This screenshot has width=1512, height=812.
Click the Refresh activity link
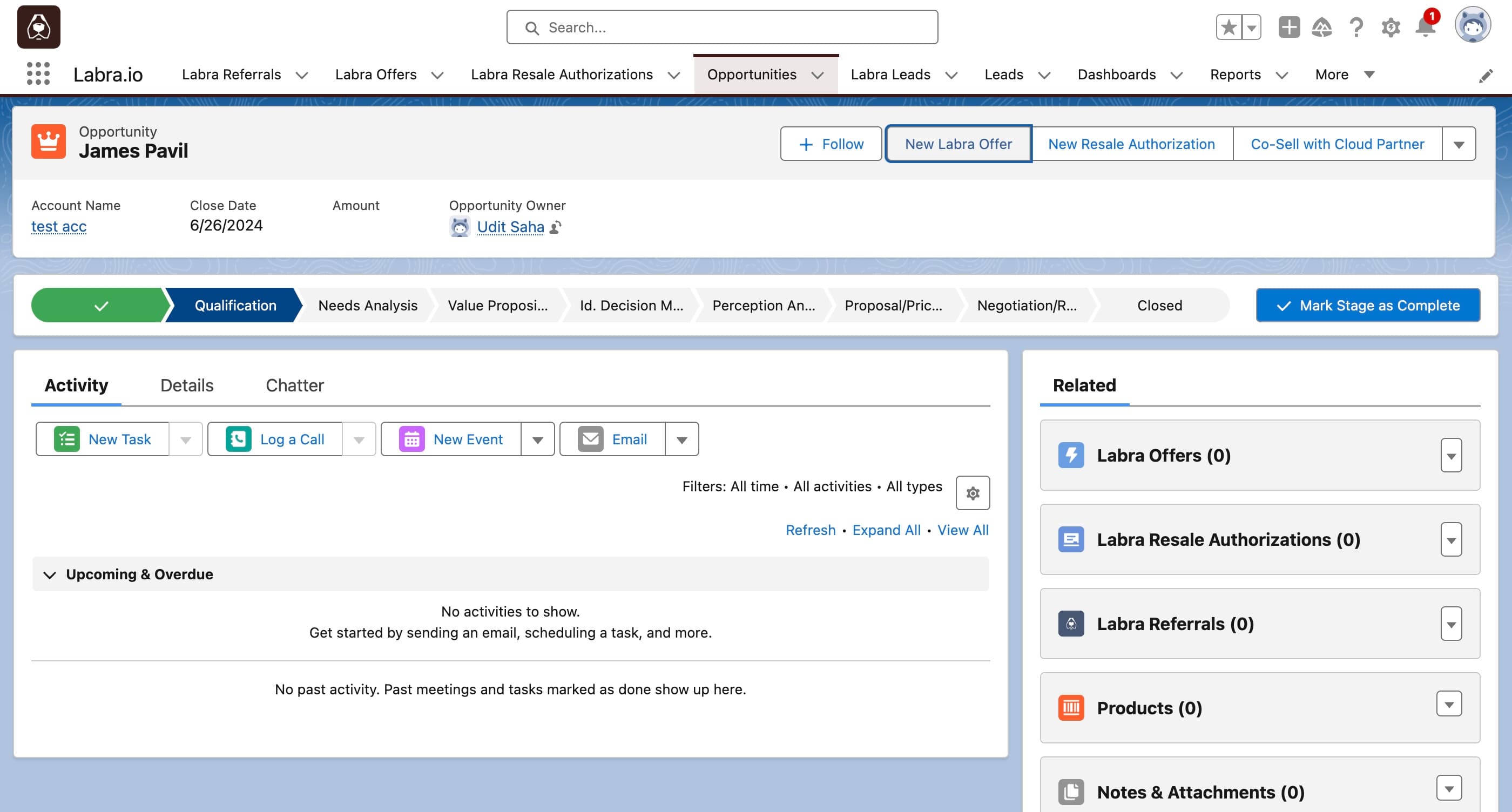810,530
